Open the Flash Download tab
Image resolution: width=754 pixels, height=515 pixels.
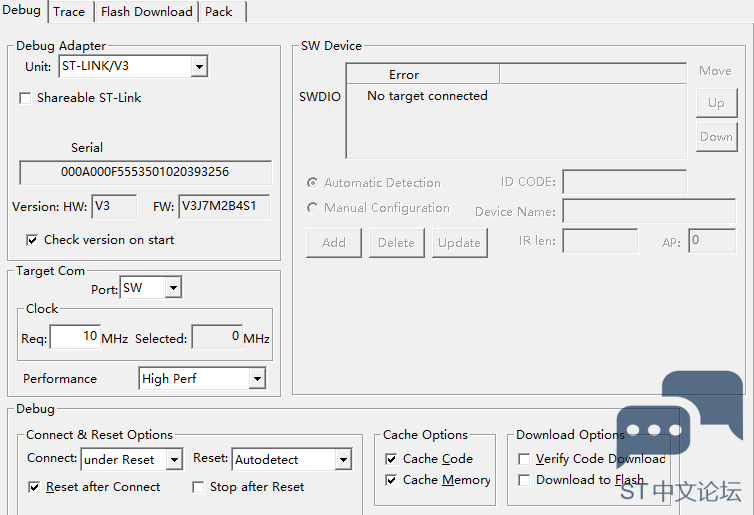147,12
